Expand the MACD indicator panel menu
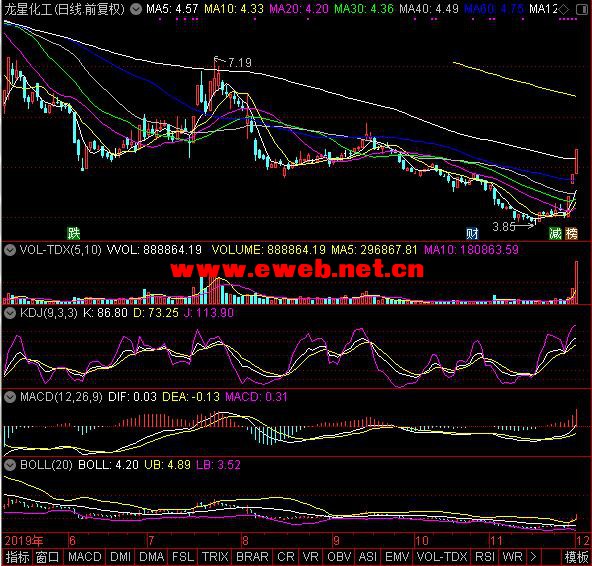The image size is (592, 566). coord(9,397)
